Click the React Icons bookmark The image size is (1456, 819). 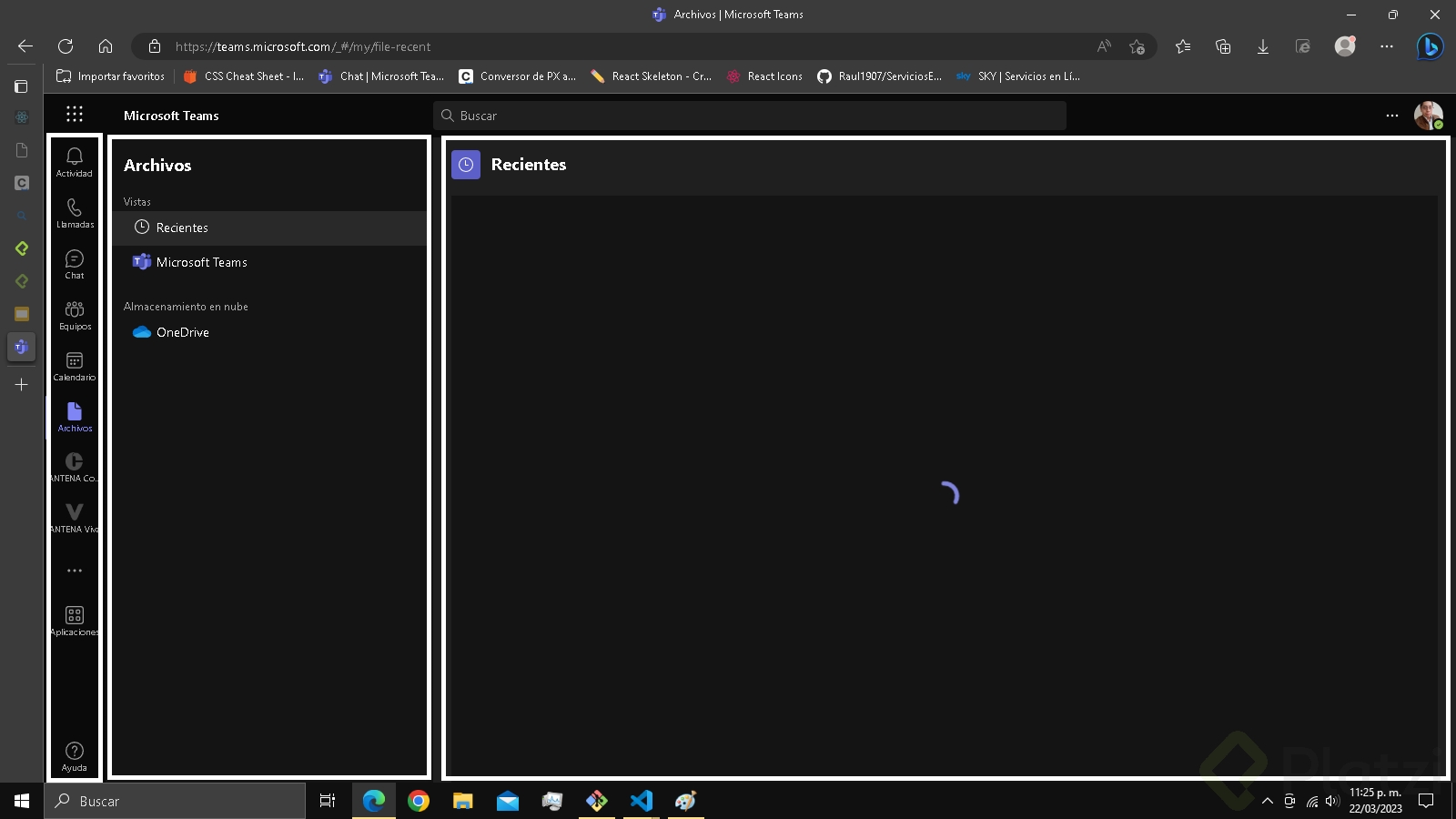pos(764,76)
